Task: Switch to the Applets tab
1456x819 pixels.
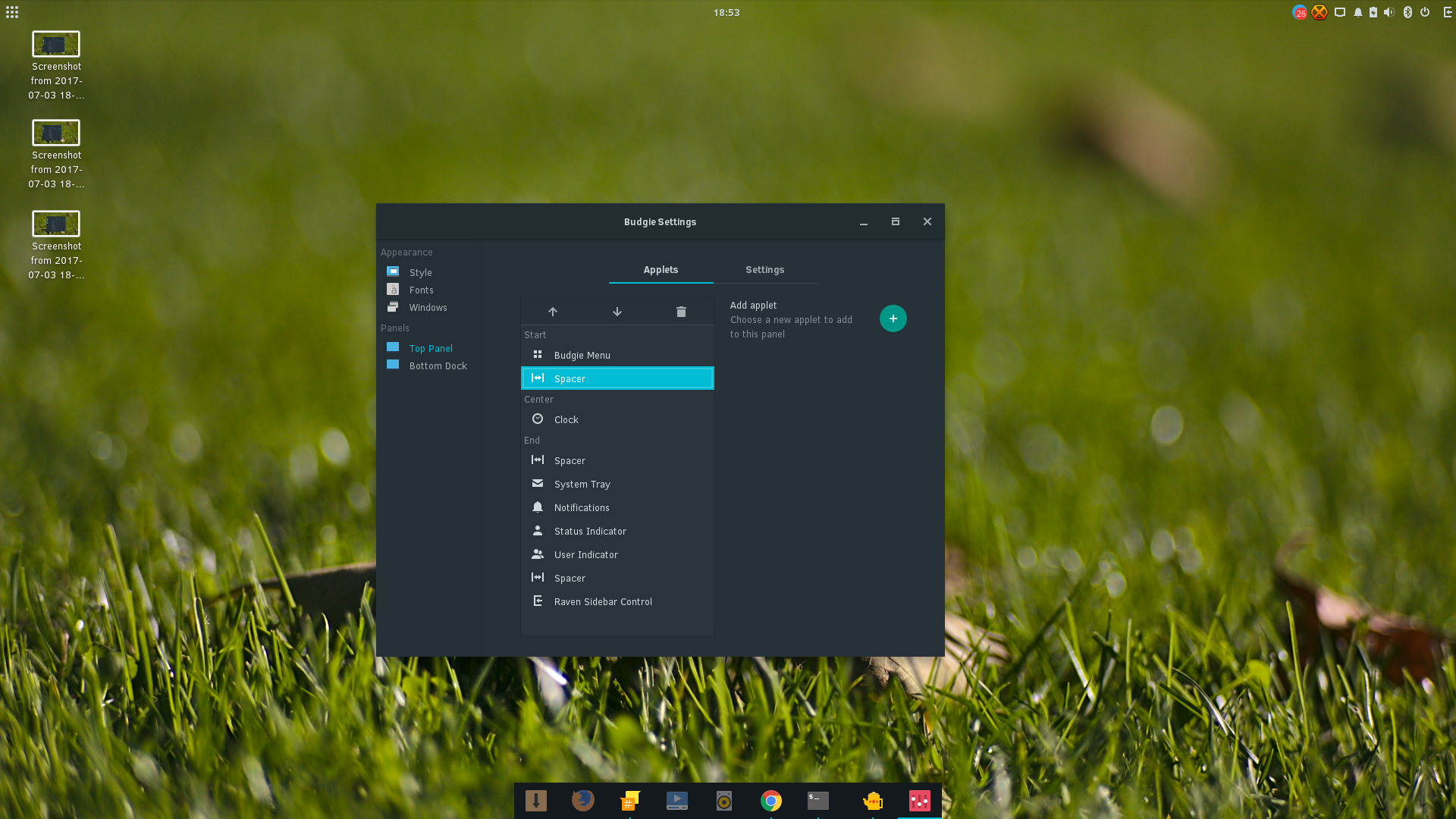Action: [x=661, y=270]
